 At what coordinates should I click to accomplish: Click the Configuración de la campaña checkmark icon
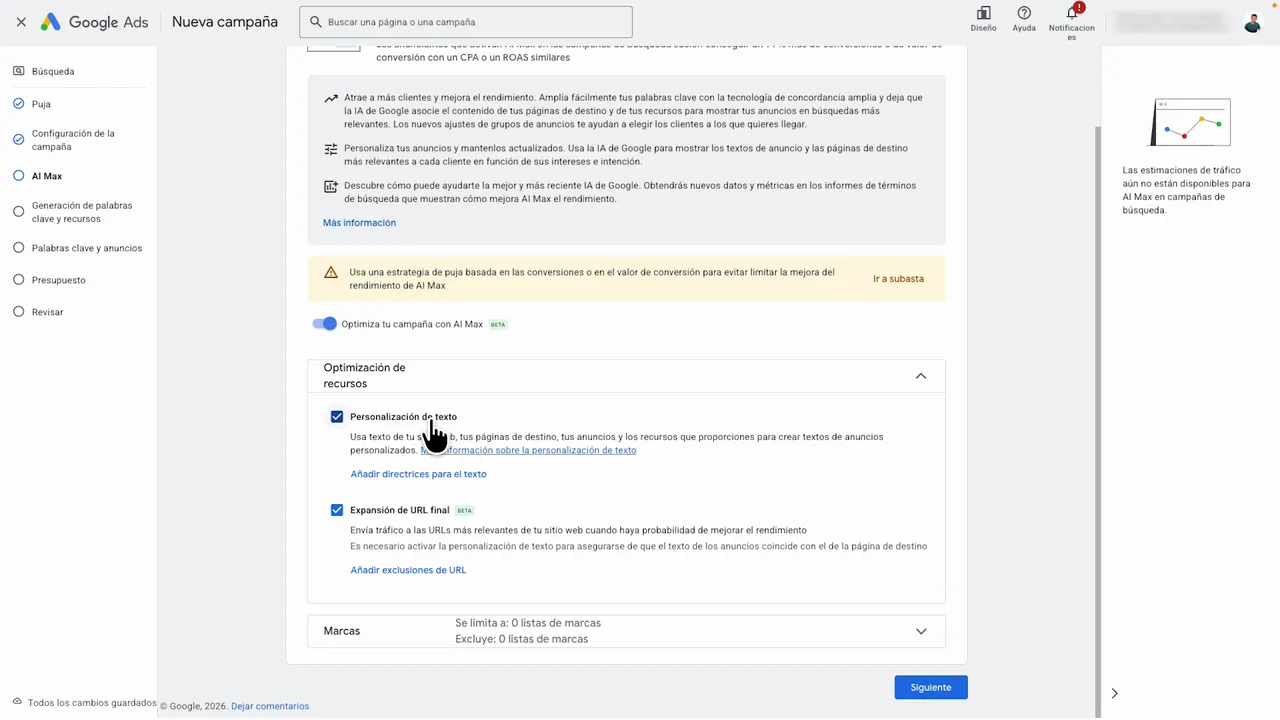pos(19,140)
